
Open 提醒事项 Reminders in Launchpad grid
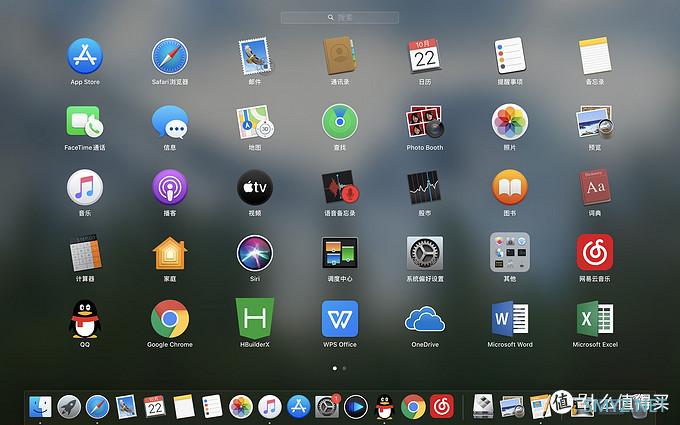[x=510, y=56]
